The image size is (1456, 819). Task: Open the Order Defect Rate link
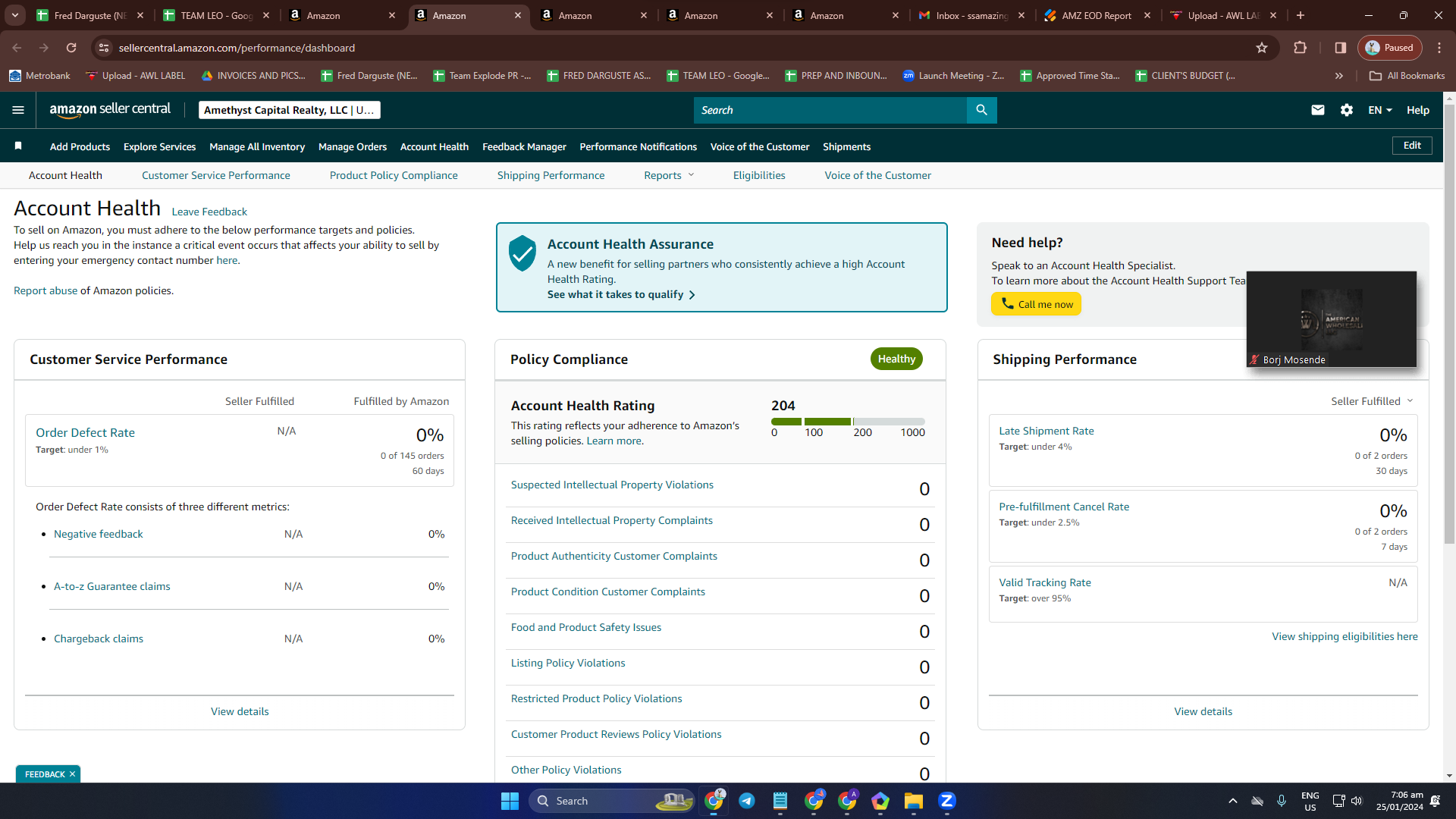pyautogui.click(x=85, y=432)
